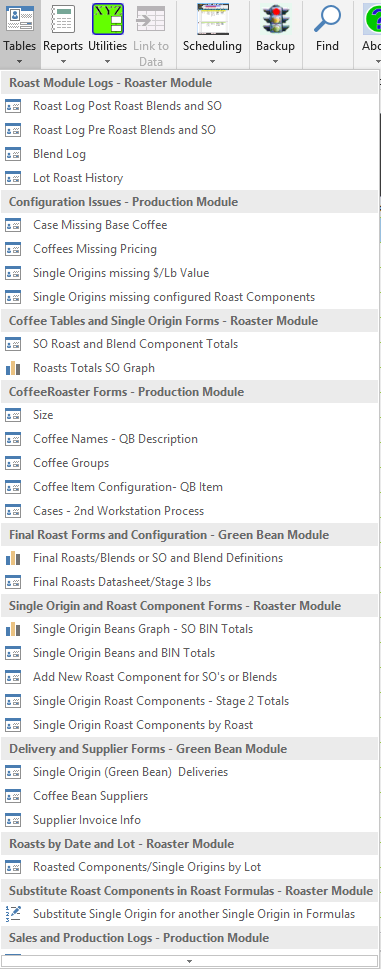Click Substitute Single Origin for another Single Origin label

tap(194, 914)
